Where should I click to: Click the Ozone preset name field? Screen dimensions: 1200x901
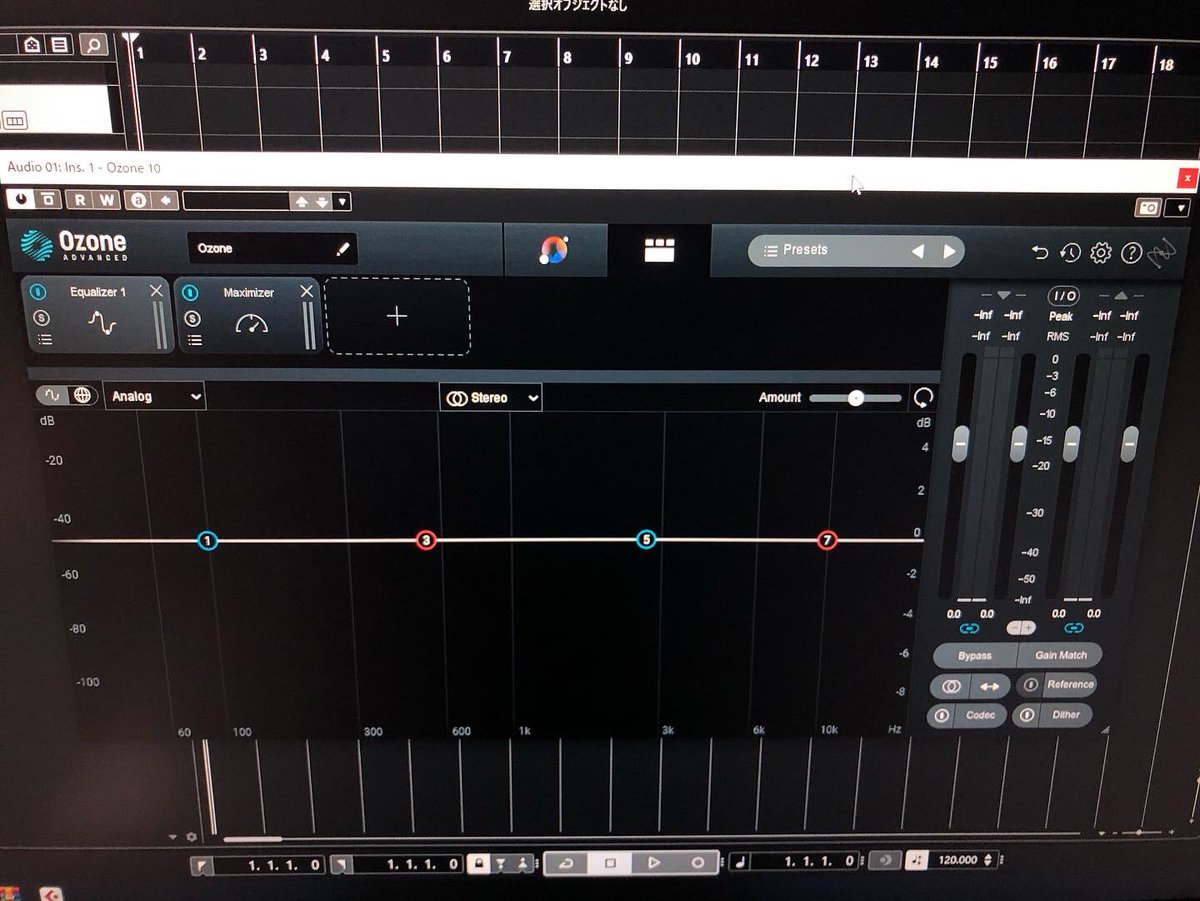(272, 248)
